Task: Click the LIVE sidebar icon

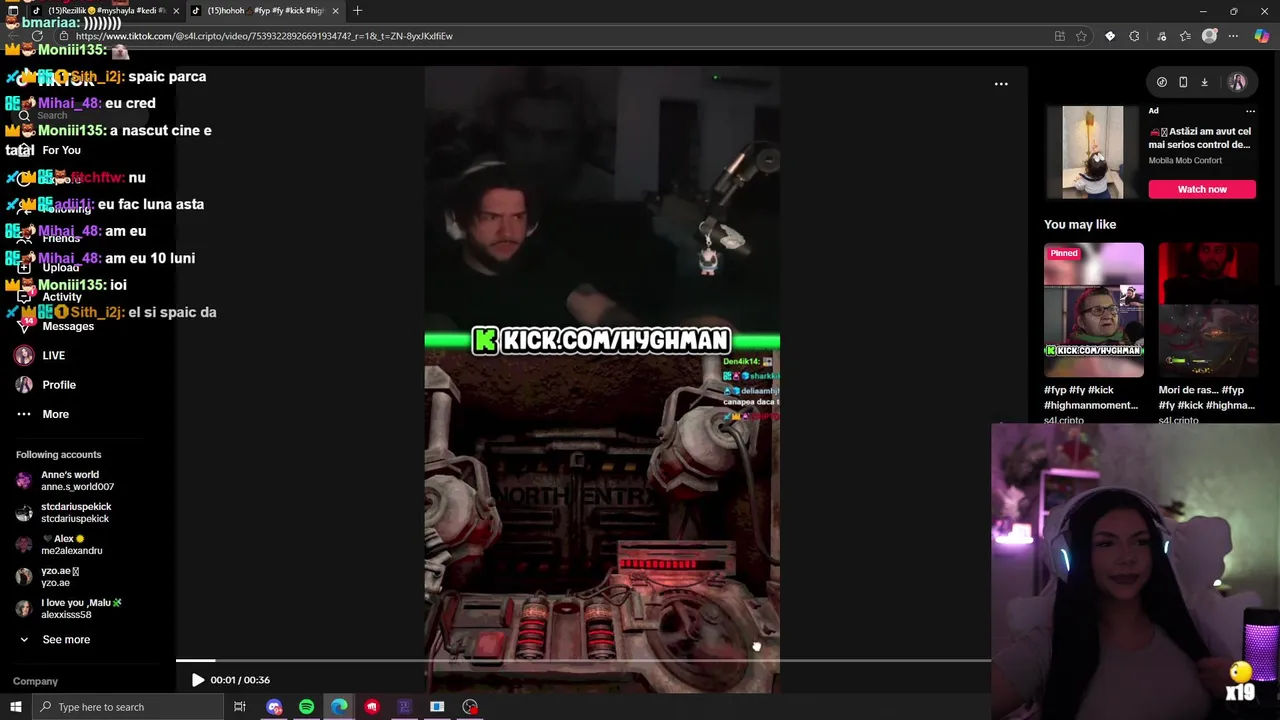Action: coord(24,356)
